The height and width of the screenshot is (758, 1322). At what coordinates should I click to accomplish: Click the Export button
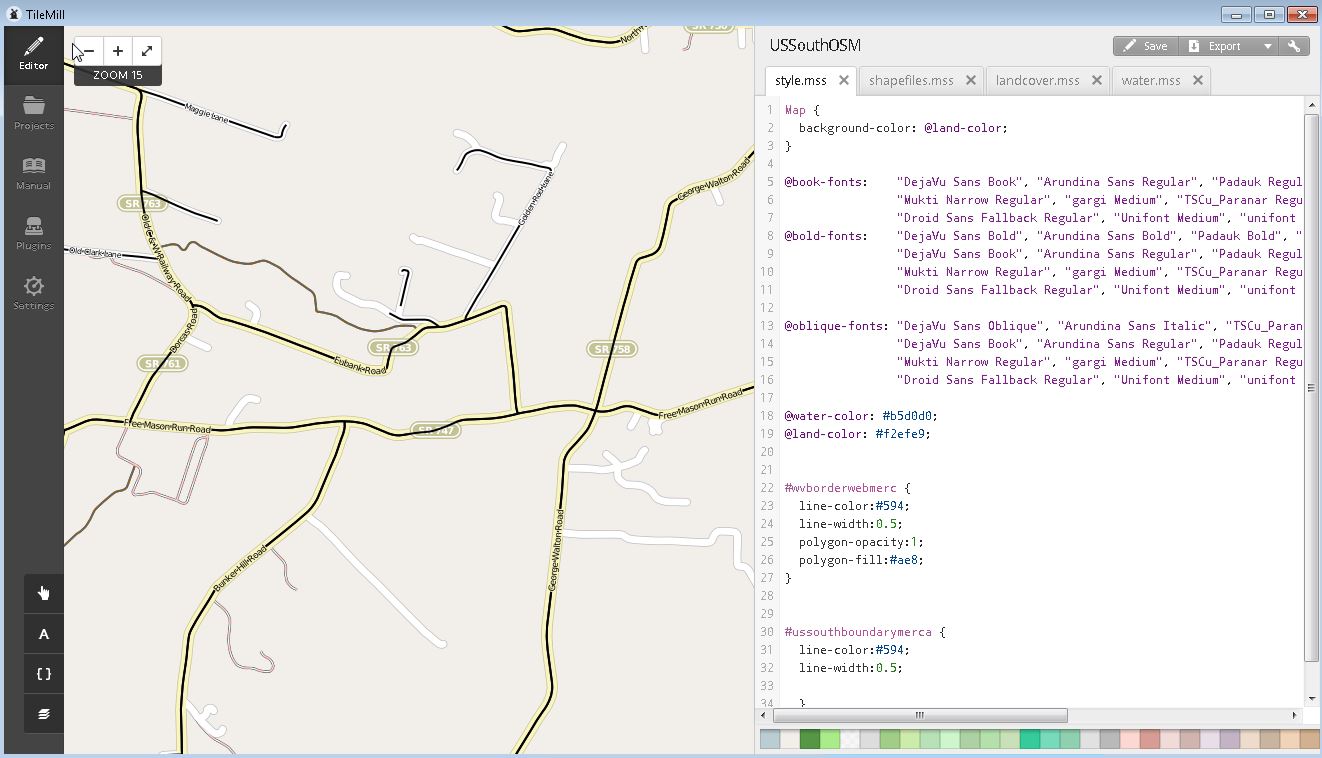[x=1216, y=46]
